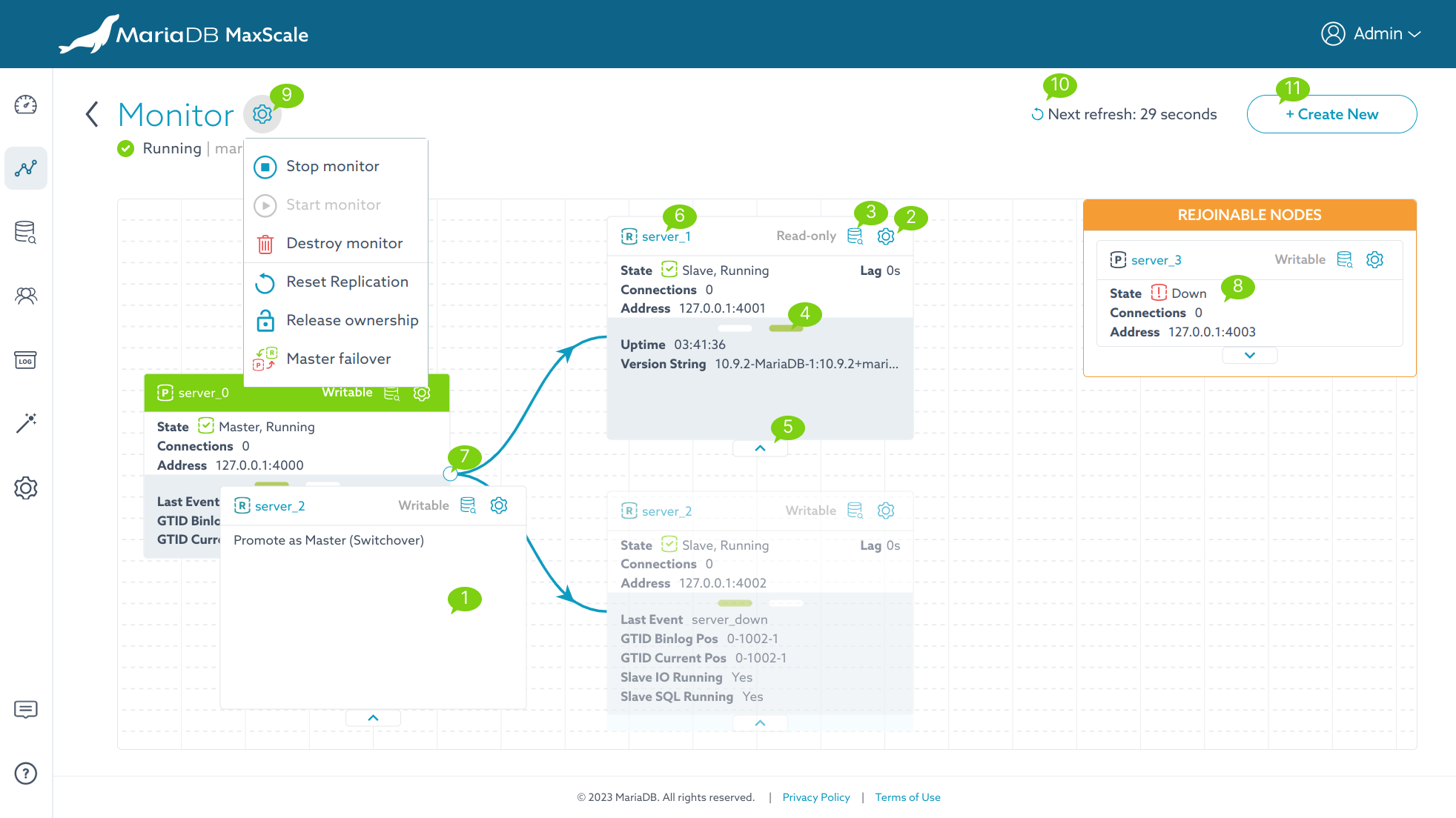The height and width of the screenshot is (818, 1456).
Task: Click the Monitor gear settings icon
Action: (262, 114)
